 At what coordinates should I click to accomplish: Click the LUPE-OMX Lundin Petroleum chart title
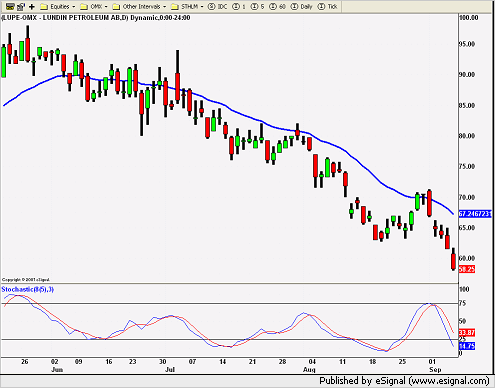[96, 18]
